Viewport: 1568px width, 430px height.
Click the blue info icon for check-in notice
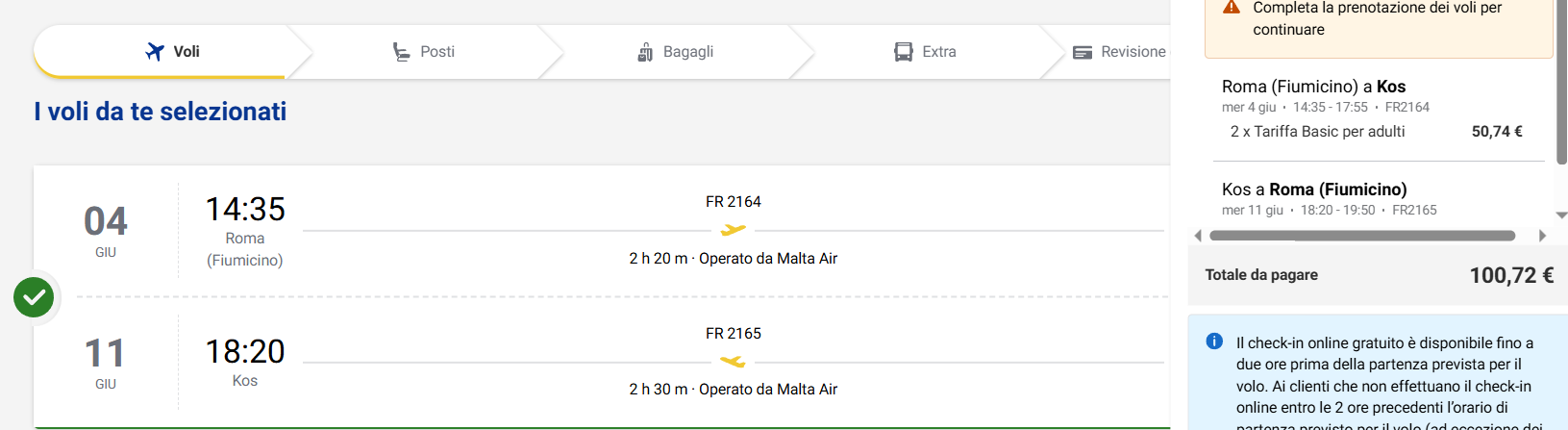tap(1214, 341)
